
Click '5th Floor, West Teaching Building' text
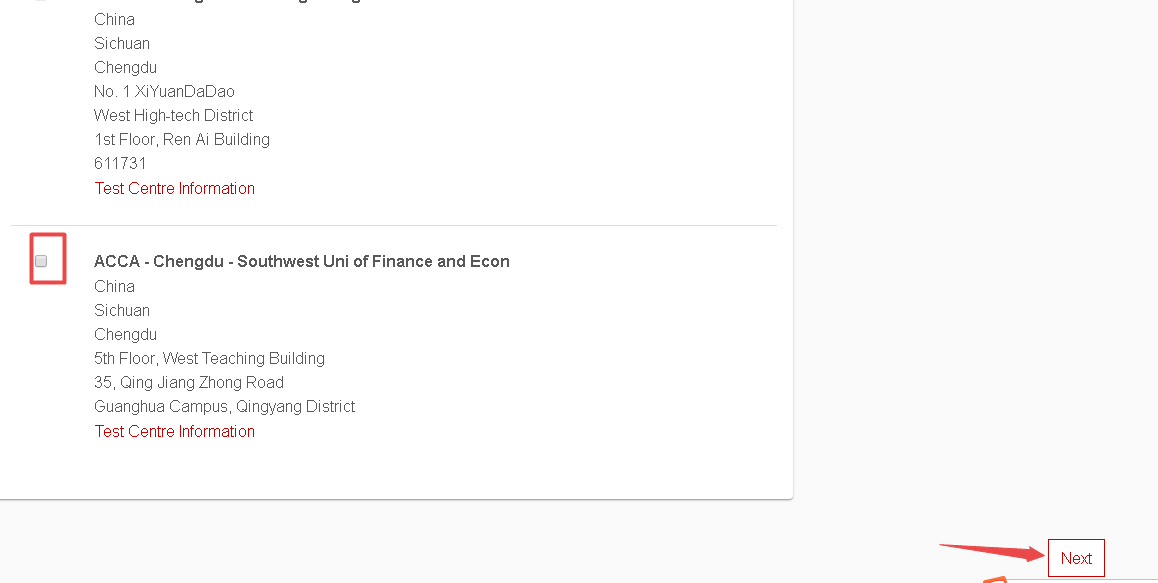(x=209, y=358)
